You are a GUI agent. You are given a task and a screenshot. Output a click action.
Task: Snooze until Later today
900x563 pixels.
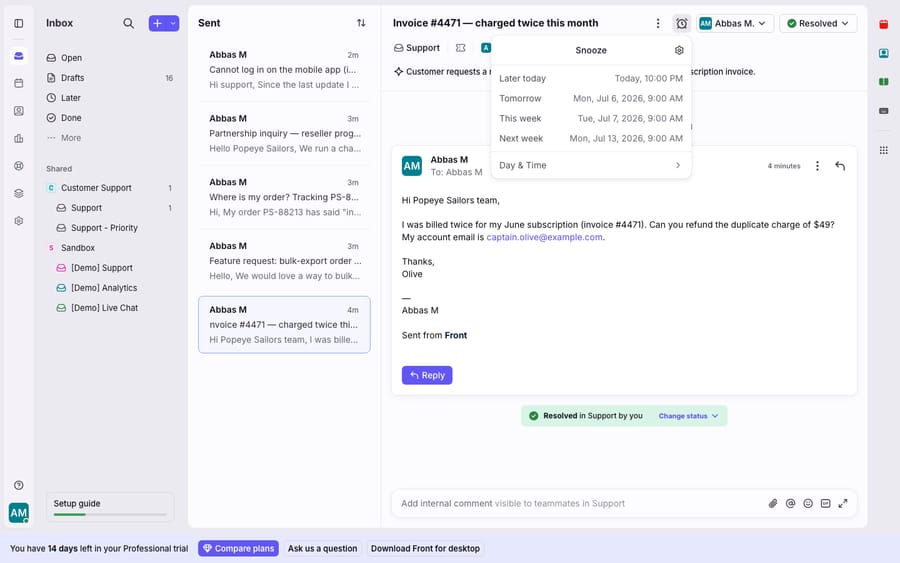pos(591,79)
